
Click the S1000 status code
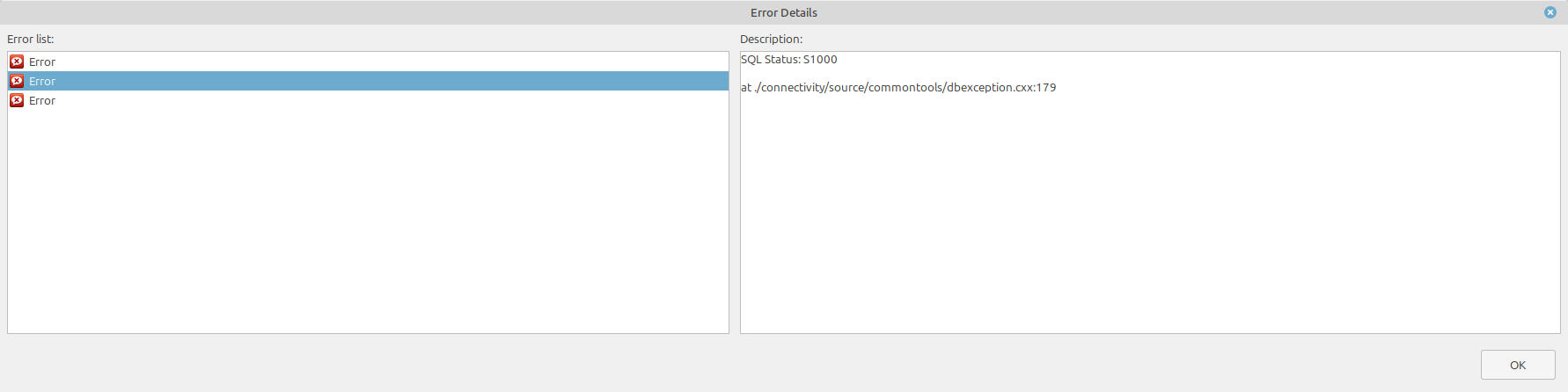coord(820,60)
